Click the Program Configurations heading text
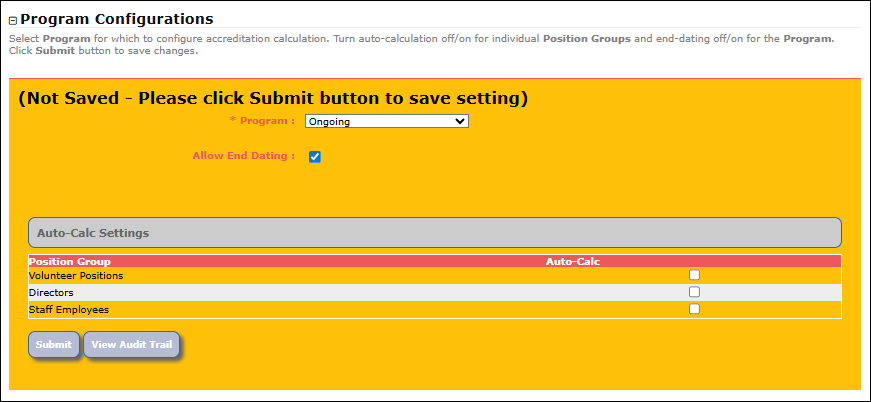Image resolution: width=871 pixels, height=402 pixels. (x=117, y=19)
